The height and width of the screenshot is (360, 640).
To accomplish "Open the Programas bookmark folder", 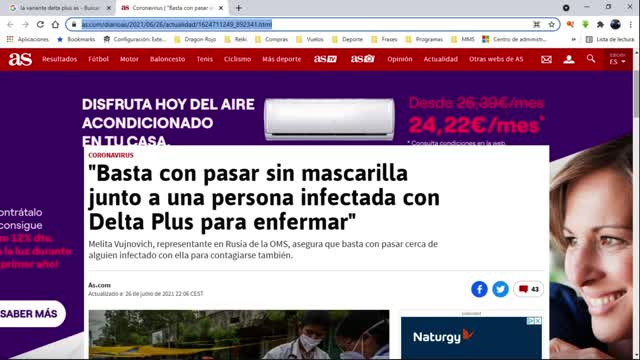I will pos(424,39).
